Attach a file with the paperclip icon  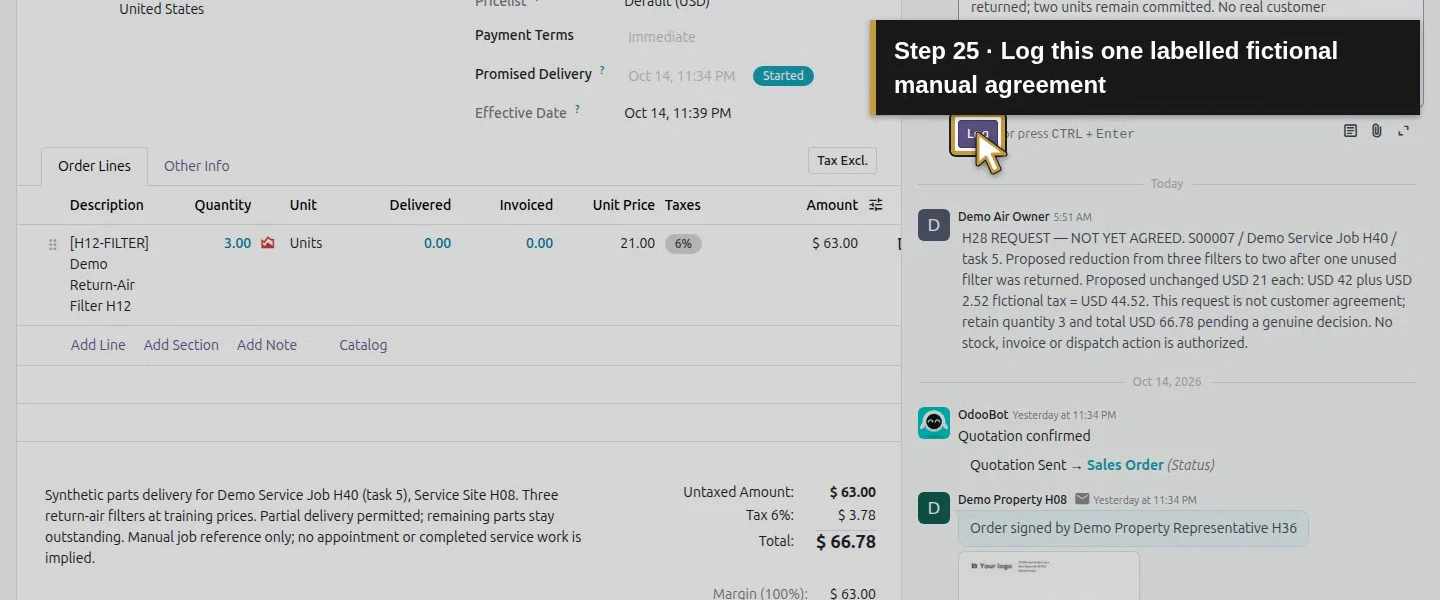[x=1377, y=131]
